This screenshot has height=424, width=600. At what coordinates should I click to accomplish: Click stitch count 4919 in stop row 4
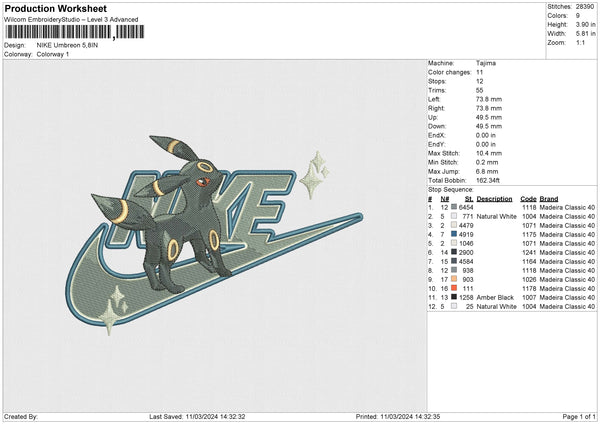click(x=466, y=235)
